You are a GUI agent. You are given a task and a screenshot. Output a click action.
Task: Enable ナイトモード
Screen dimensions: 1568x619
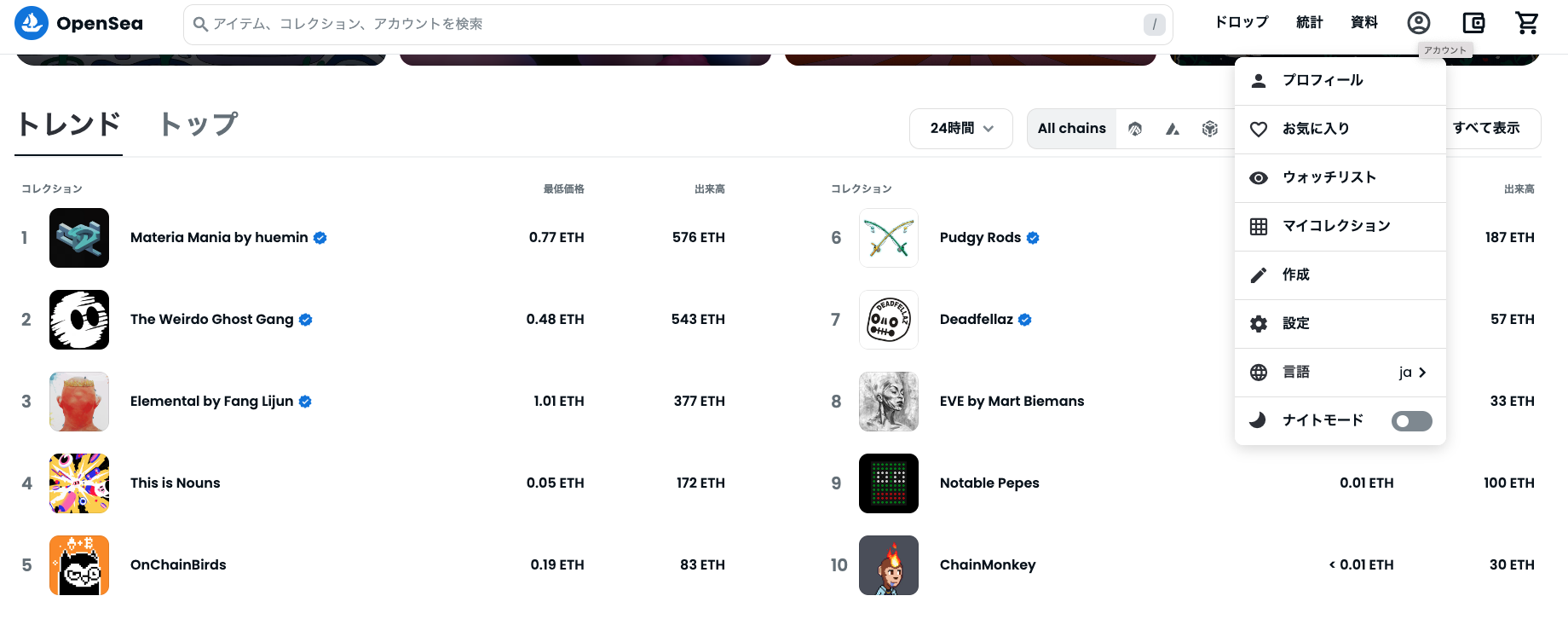1411,420
